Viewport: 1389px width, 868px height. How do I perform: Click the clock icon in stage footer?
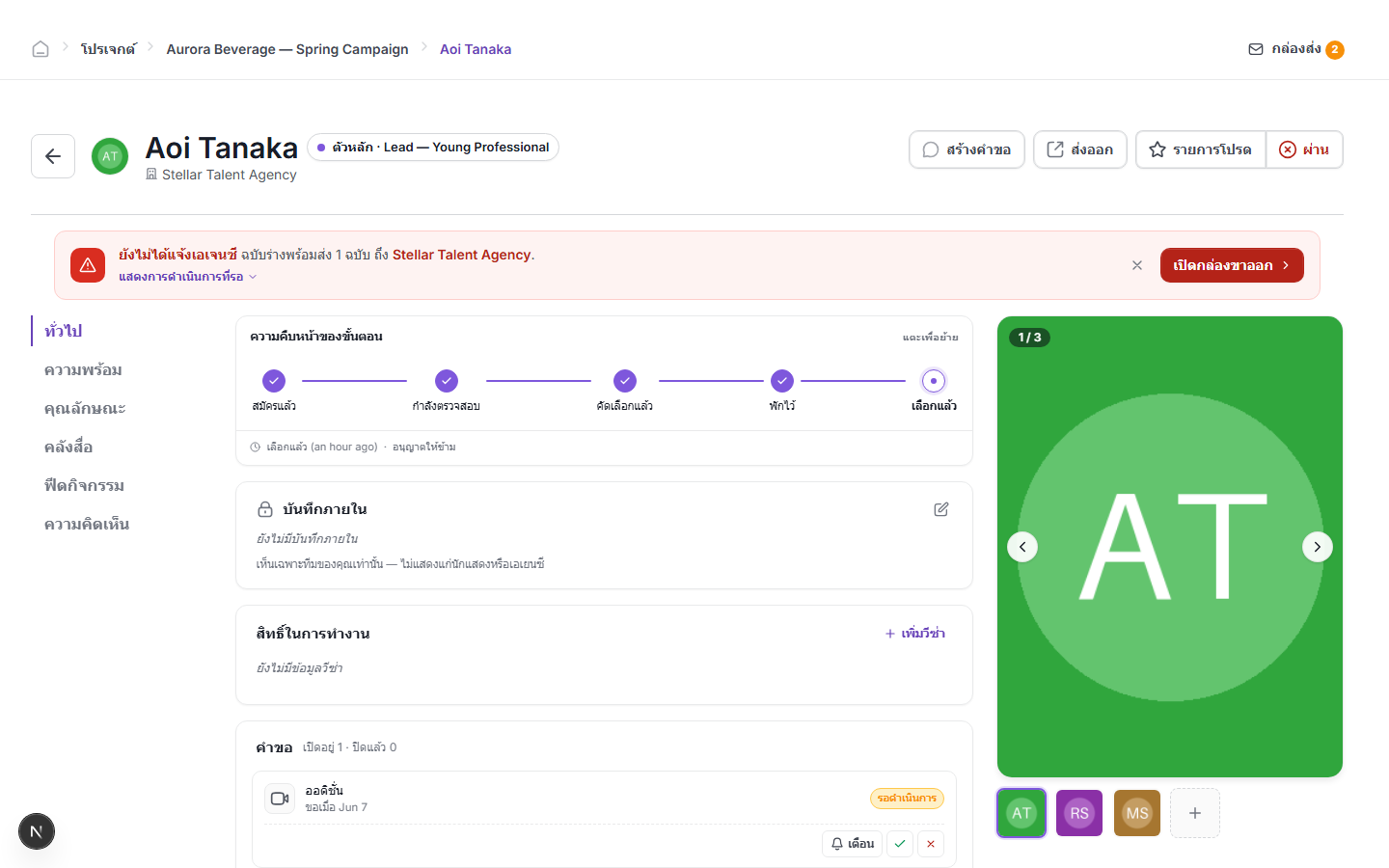pos(256,447)
